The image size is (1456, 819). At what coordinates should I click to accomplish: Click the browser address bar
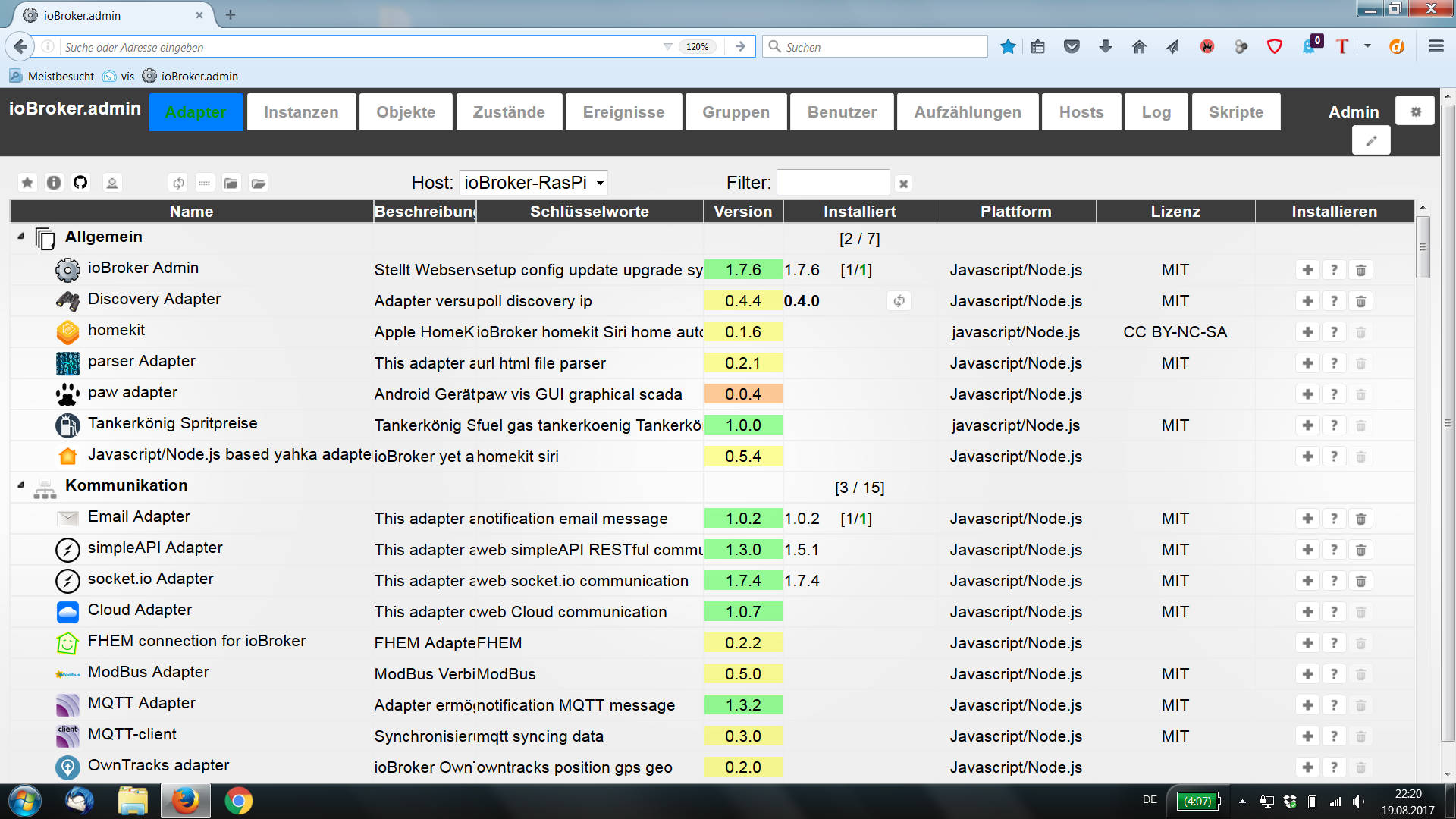360,47
